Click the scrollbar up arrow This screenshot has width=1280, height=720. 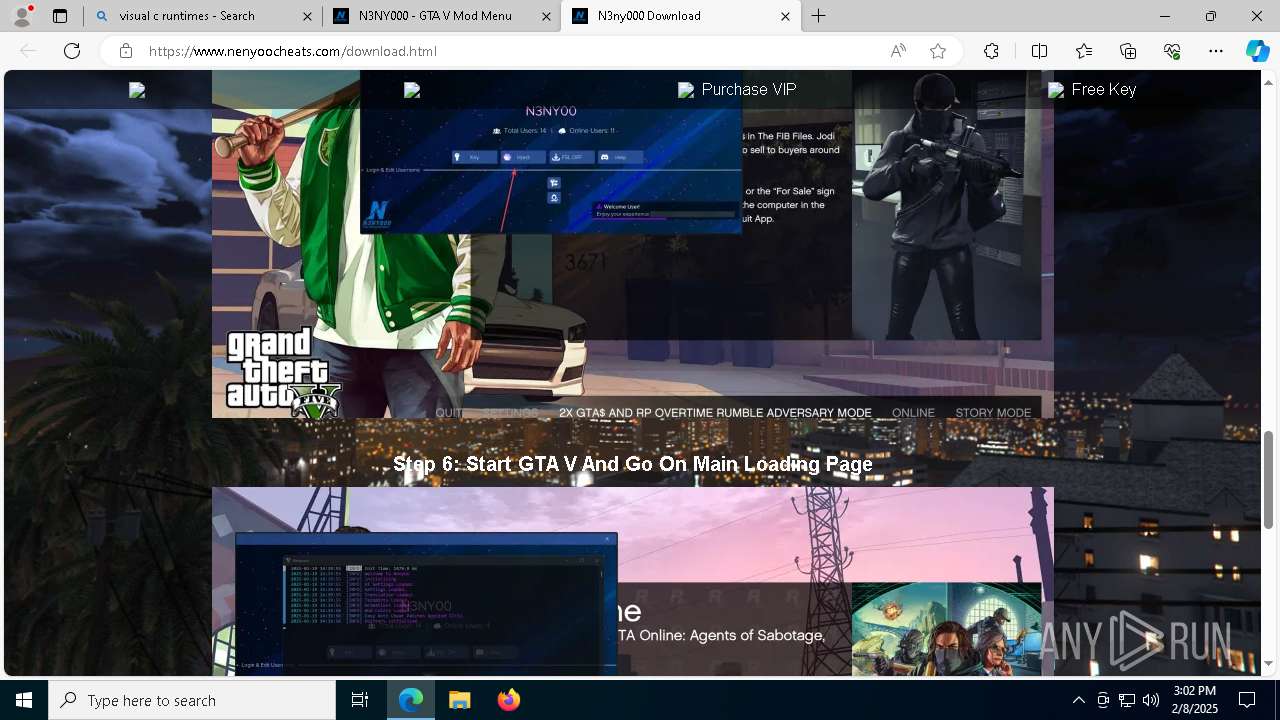point(1269,81)
